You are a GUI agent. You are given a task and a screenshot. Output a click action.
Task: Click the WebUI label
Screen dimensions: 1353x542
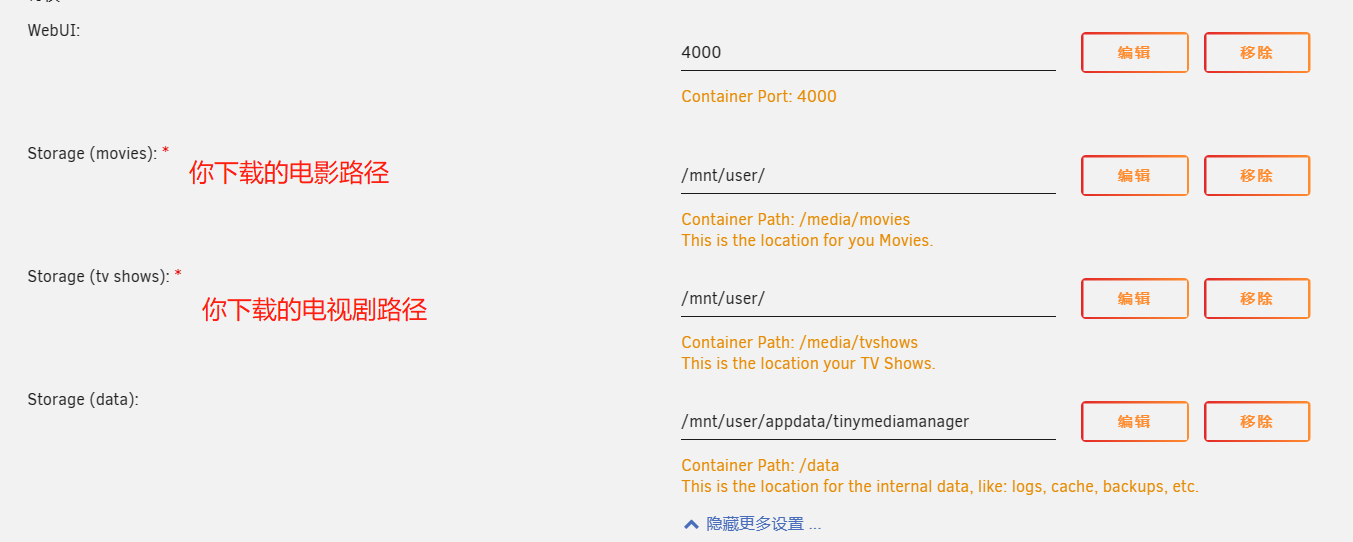pos(54,31)
